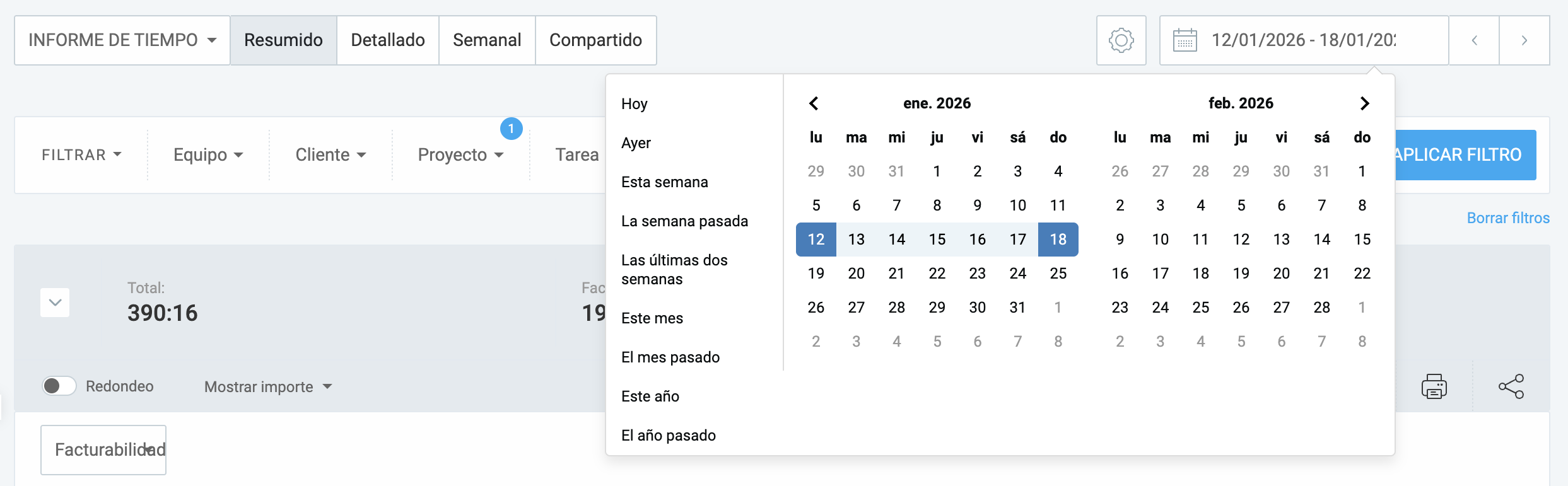Image resolution: width=1568 pixels, height=486 pixels.
Task: Open the Mostrar importe dropdown
Action: [x=267, y=386]
